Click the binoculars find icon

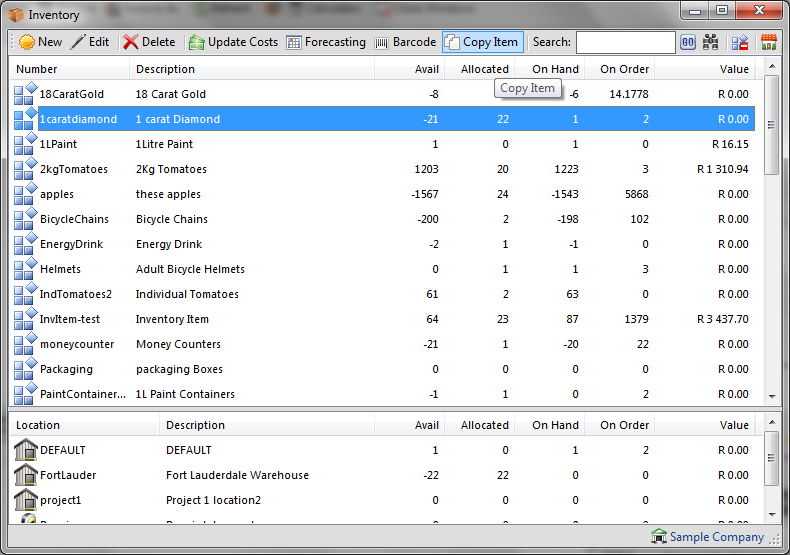tap(711, 42)
